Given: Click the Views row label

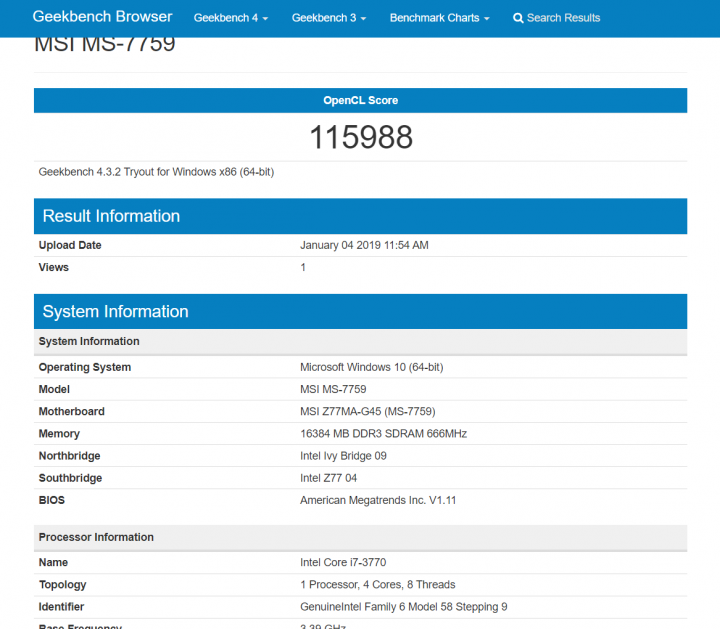Looking at the screenshot, I should pyautogui.click(x=53, y=267).
